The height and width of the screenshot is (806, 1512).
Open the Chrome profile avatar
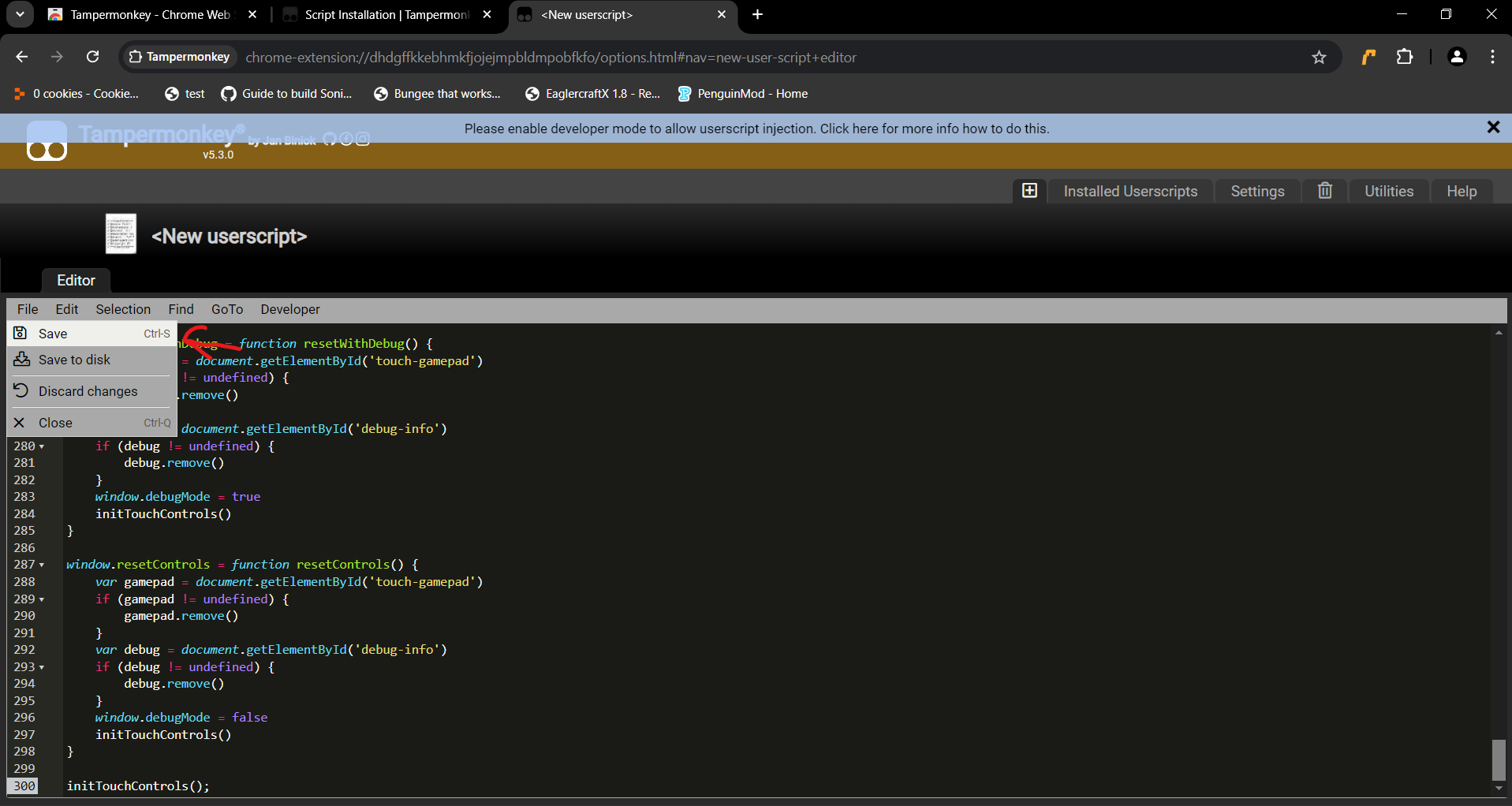click(x=1457, y=57)
